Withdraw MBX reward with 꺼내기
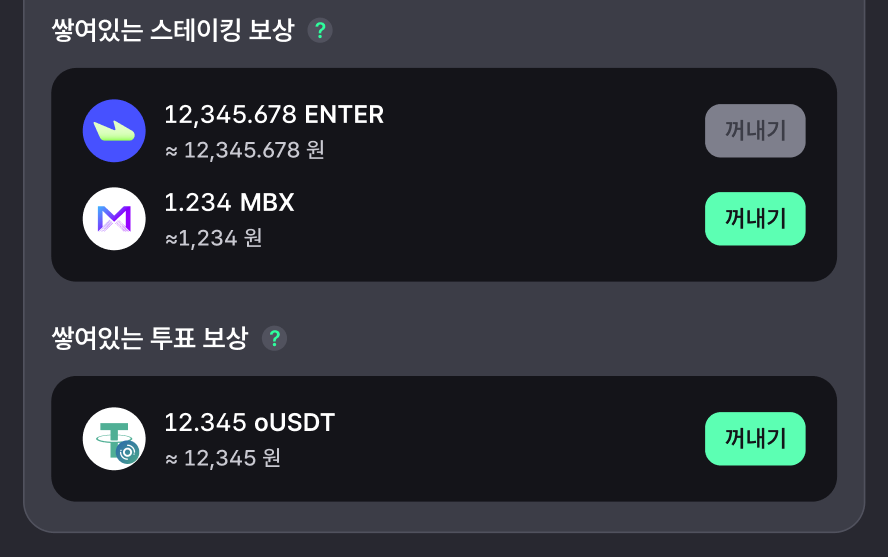The height and width of the screenshot is (557, 888). point(755,218)
